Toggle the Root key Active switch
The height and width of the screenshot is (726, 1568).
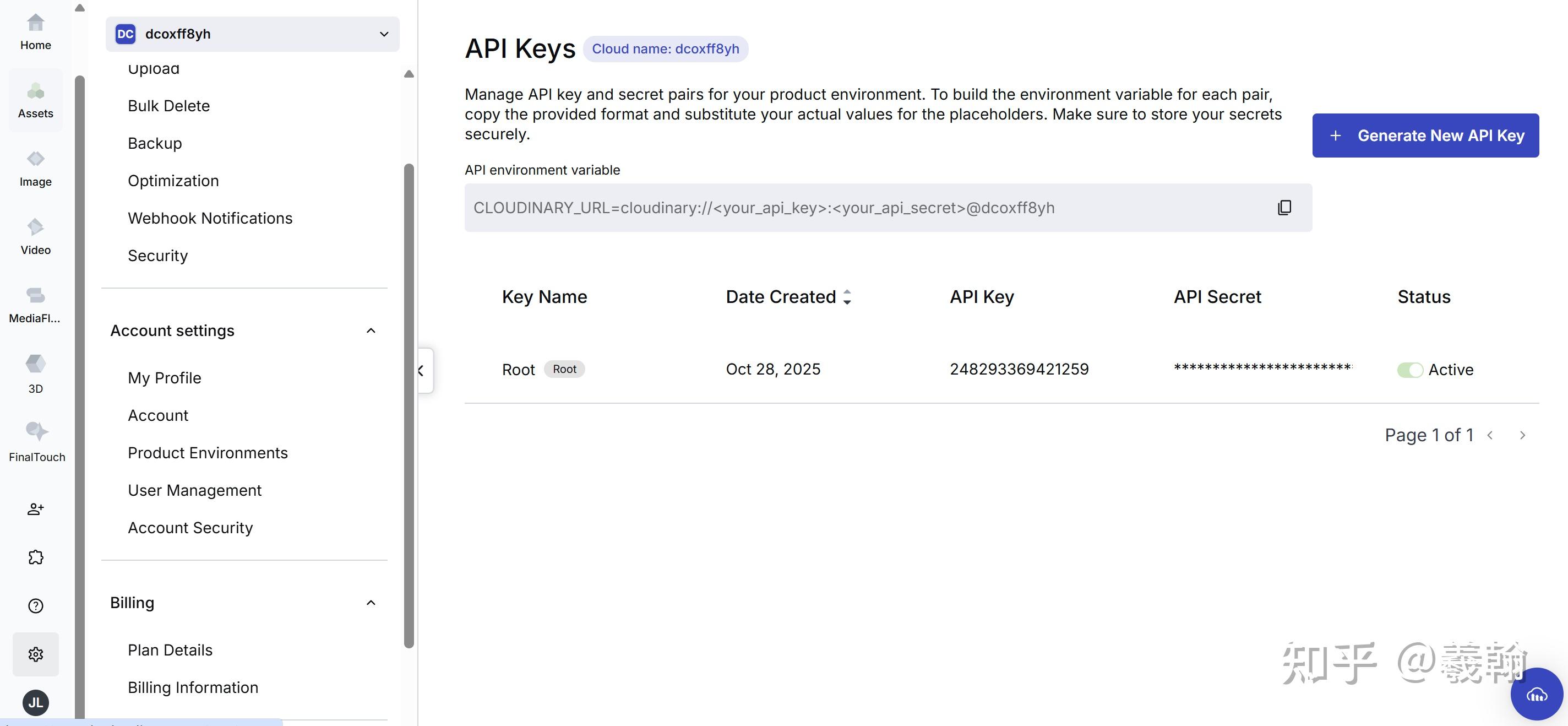click(1410, 370)
